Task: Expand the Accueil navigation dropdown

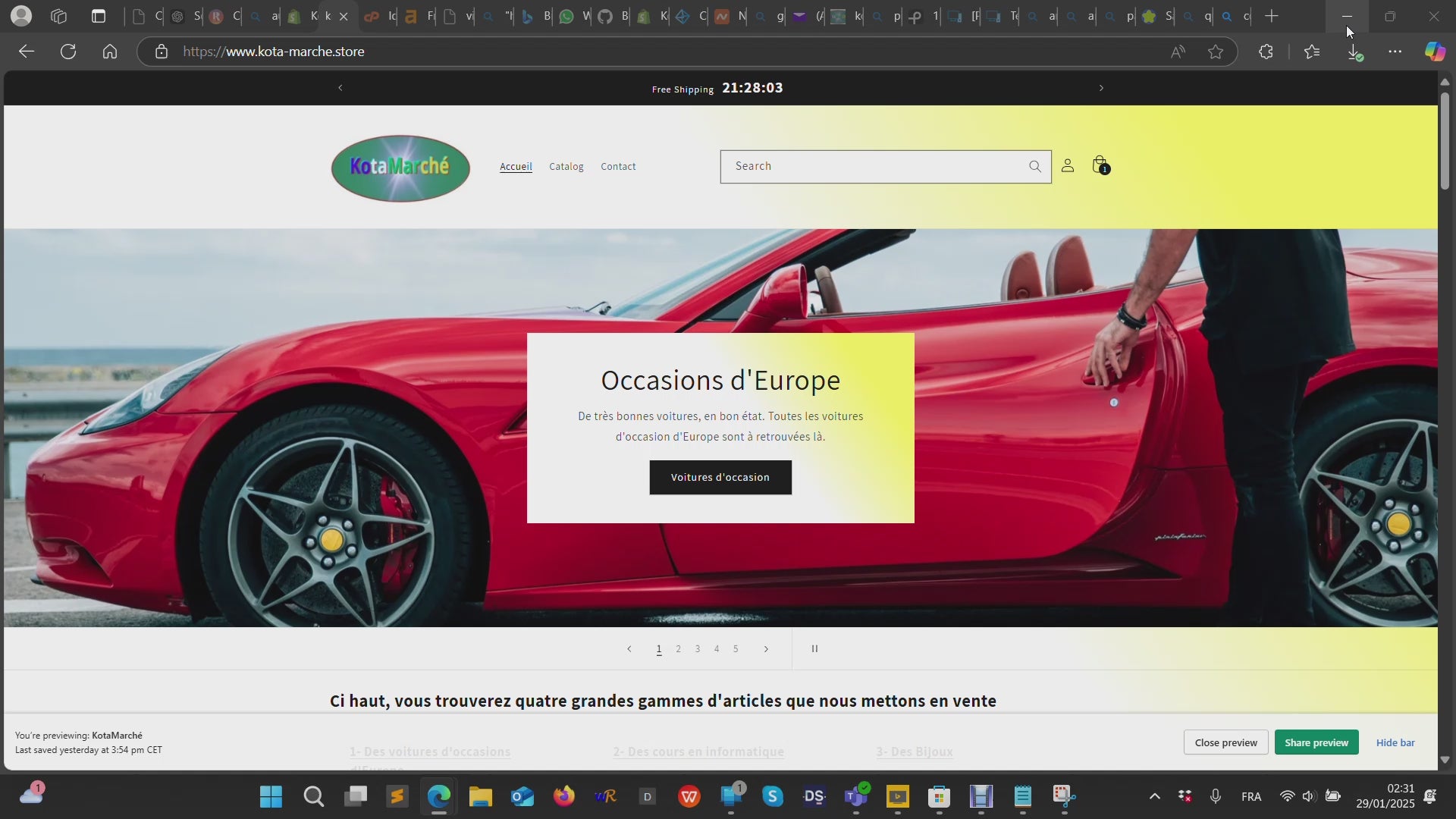Action: tap(516, 166)
